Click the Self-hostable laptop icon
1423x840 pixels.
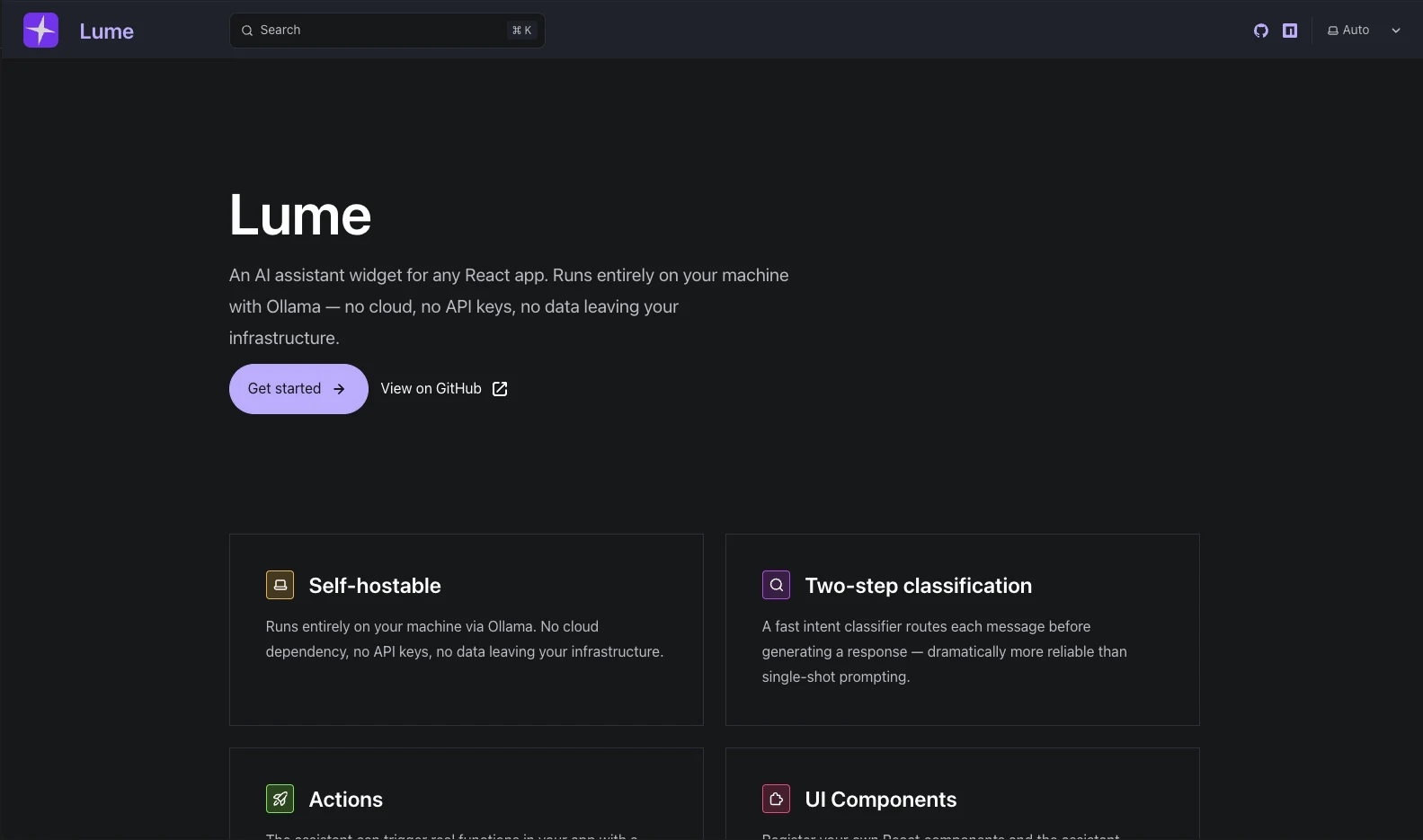[280, 585]
